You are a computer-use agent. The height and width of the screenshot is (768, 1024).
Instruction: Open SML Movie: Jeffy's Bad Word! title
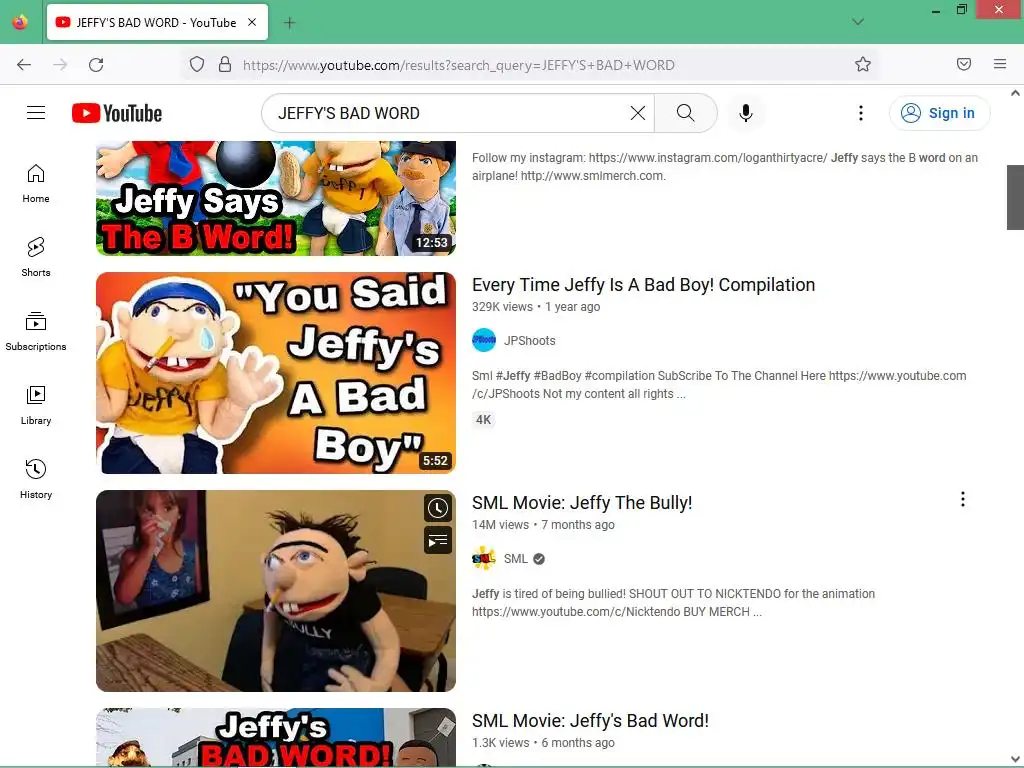590,721
